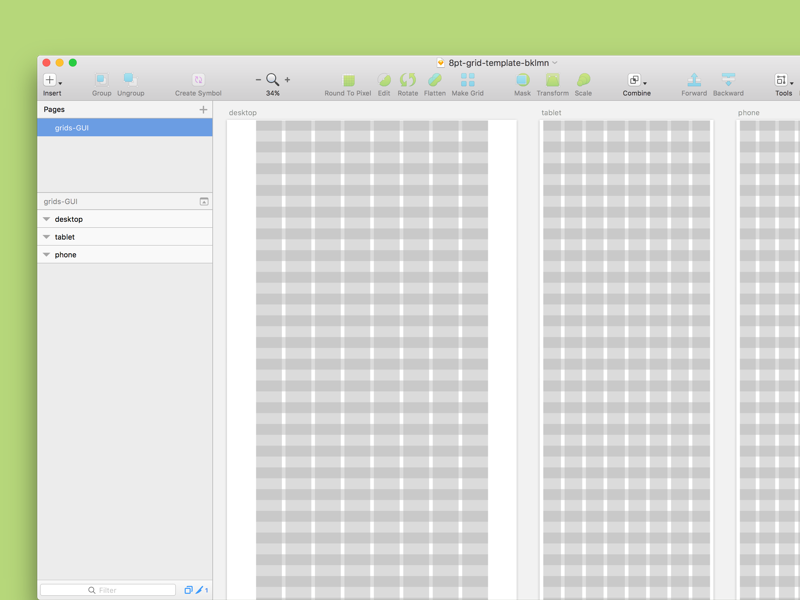Viewport: 800px width, 600px height.
Task: Apply the Mask tool
Action: tap(522, 80)
